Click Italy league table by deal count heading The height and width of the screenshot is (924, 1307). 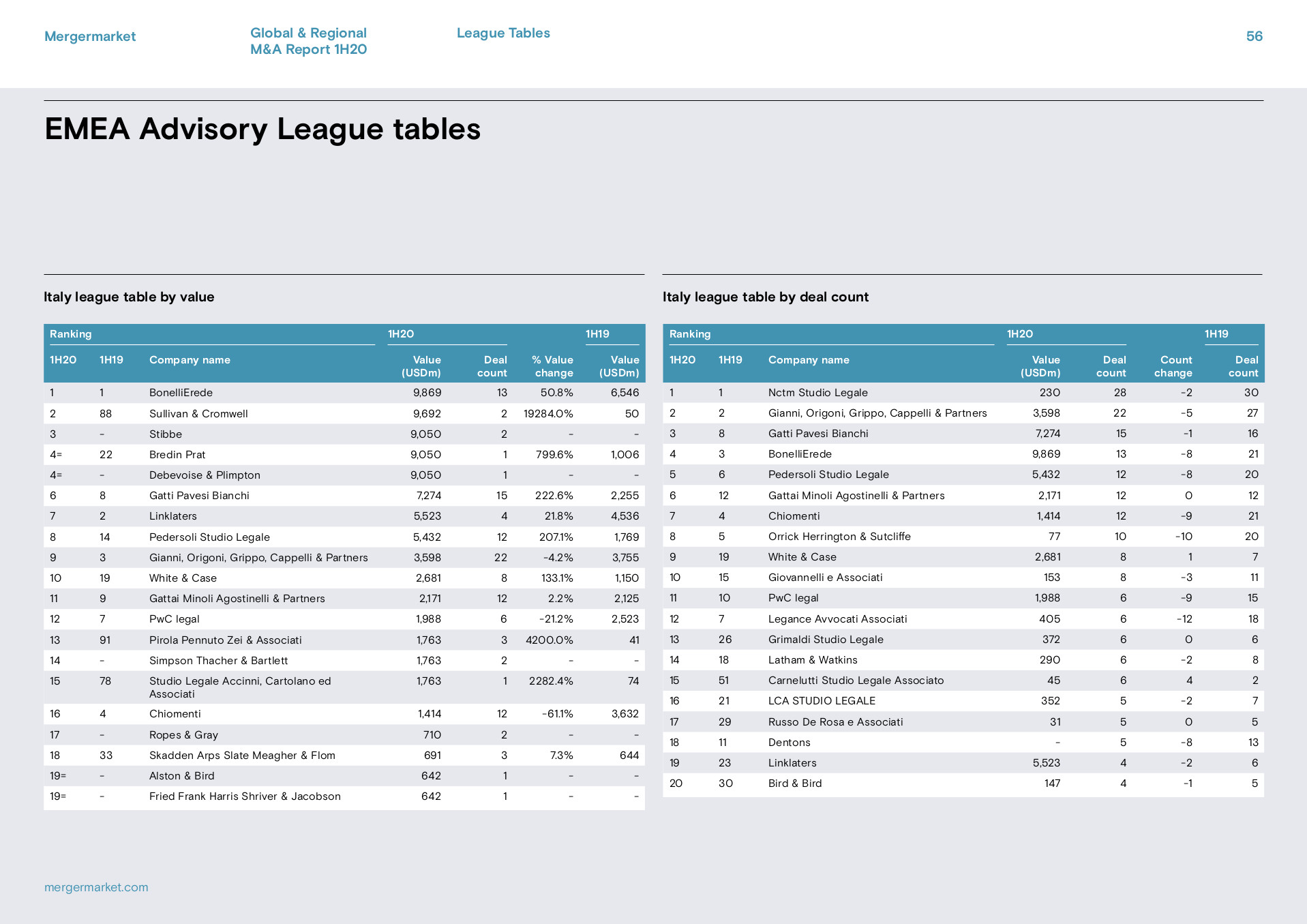point(766,297)
